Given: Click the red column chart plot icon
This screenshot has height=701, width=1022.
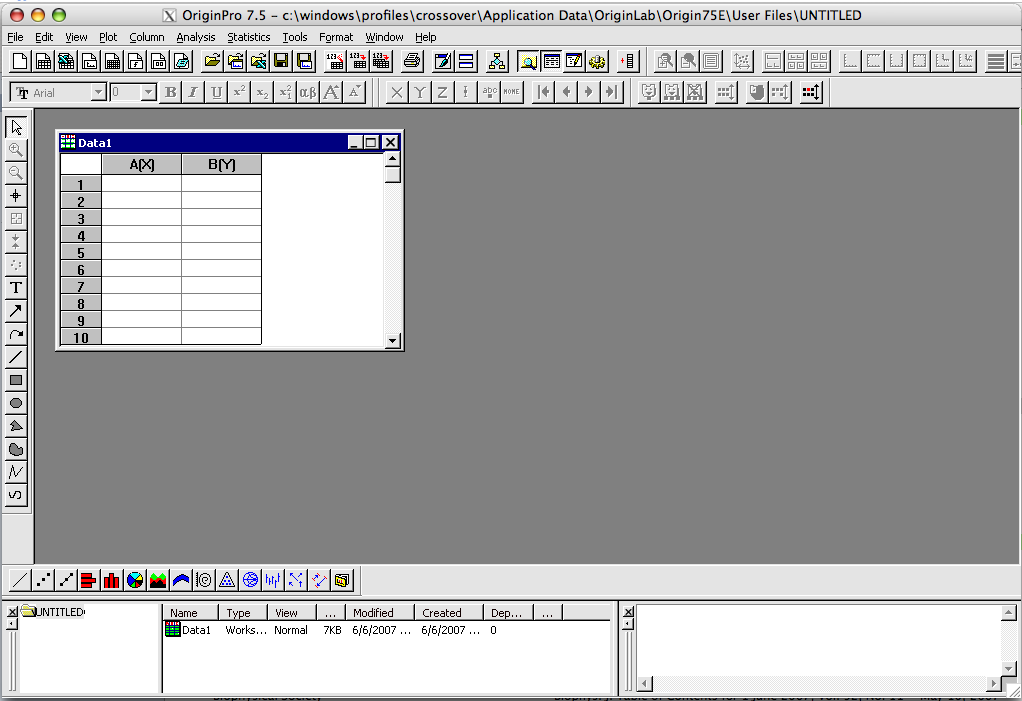Looking at the screenshot, I should (112, 579).
